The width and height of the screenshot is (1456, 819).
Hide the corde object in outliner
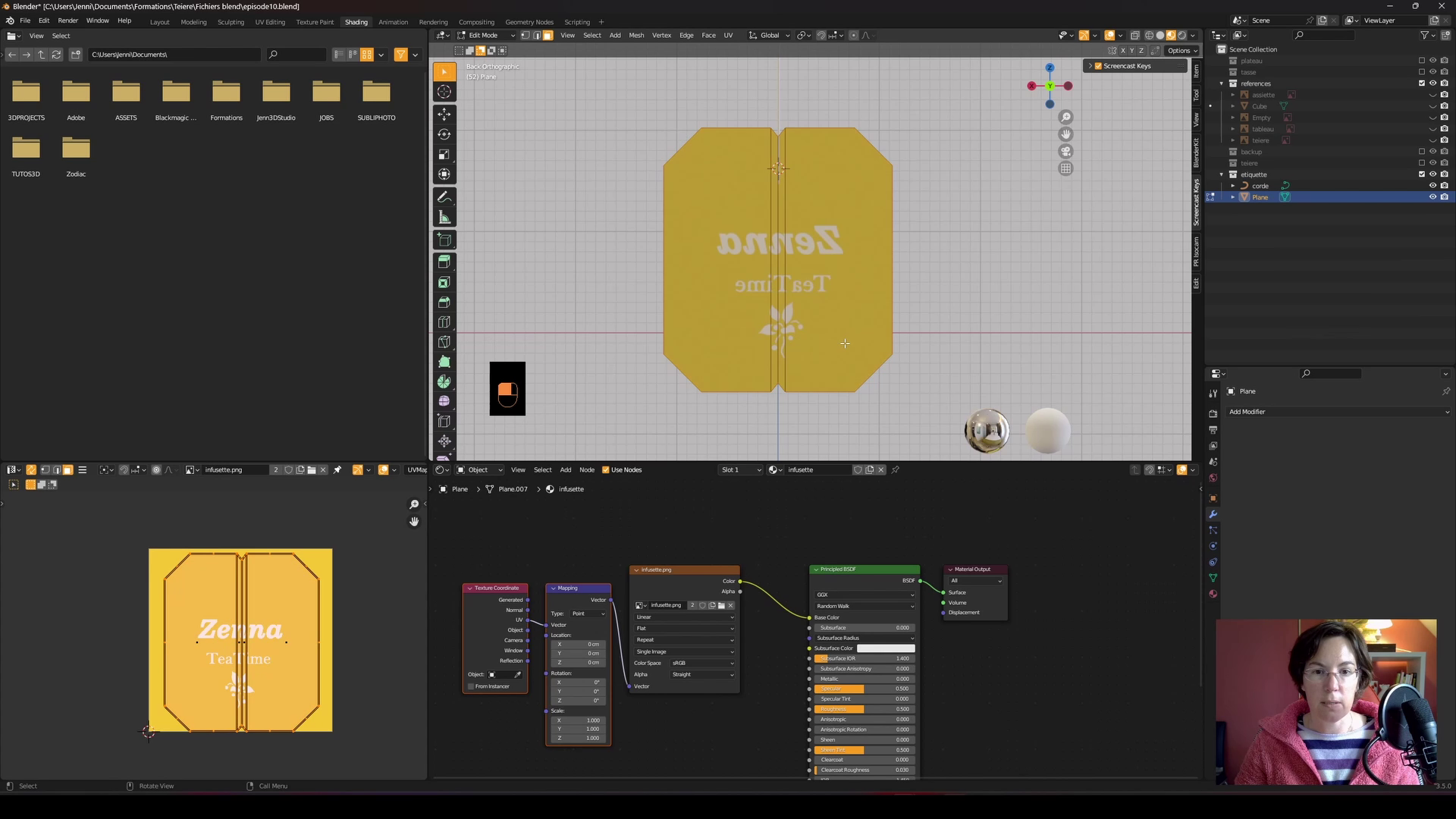click(1432, 186)
